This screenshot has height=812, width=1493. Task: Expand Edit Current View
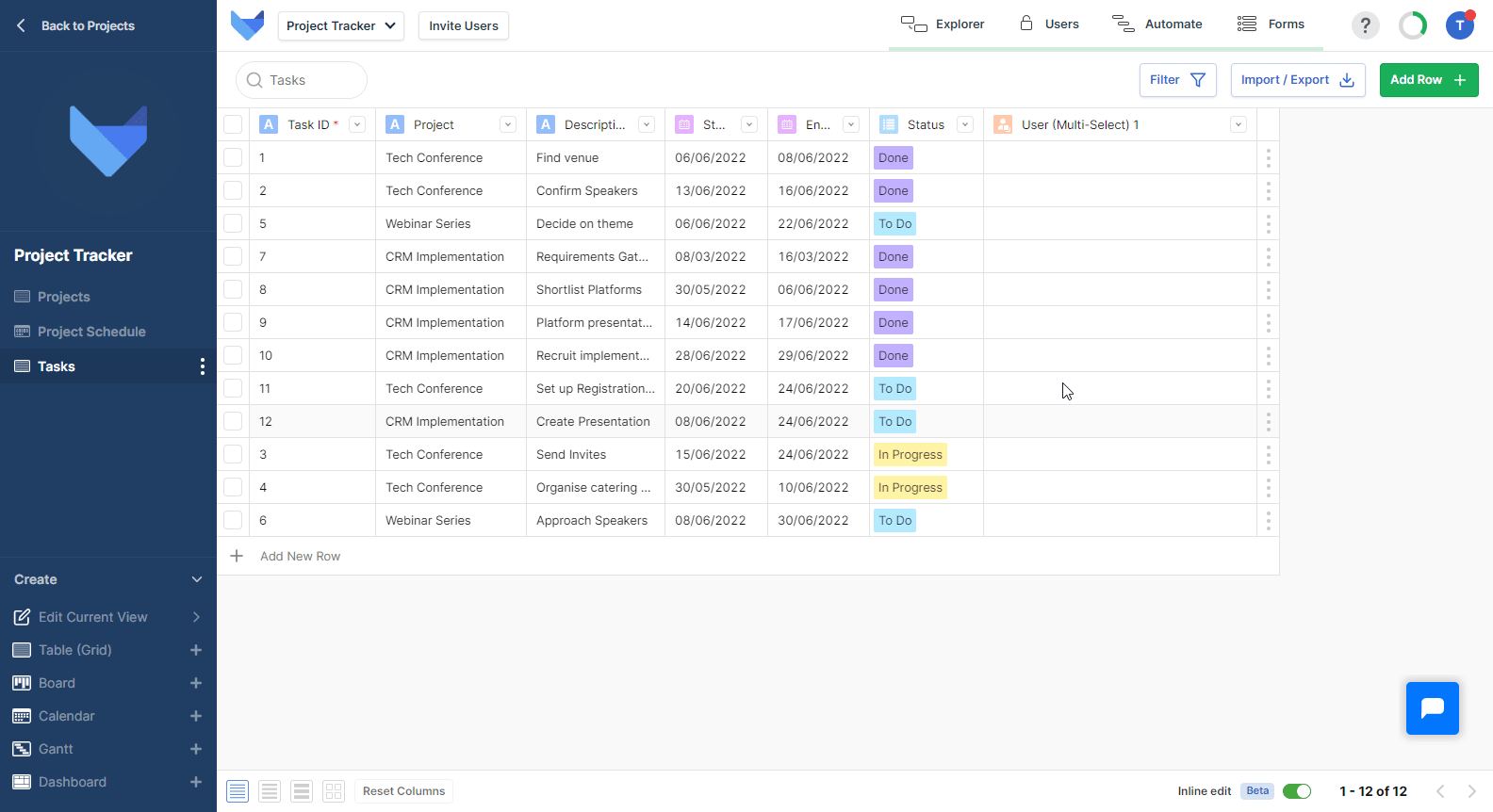[196, 617]
